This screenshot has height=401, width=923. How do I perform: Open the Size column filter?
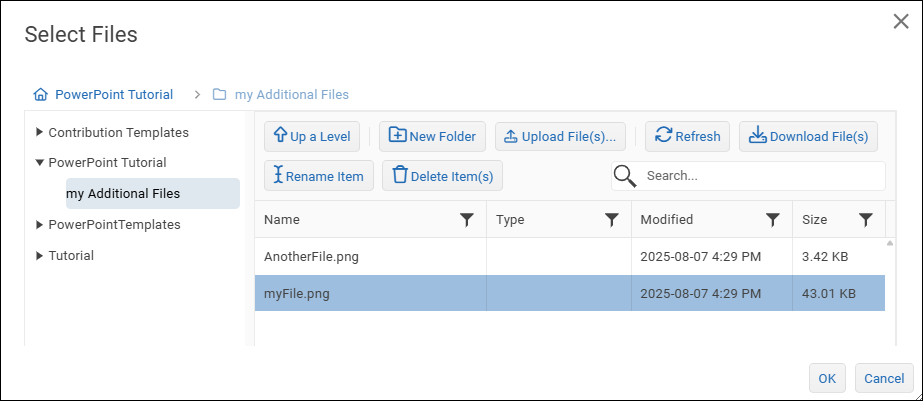[x=866, y=220]
